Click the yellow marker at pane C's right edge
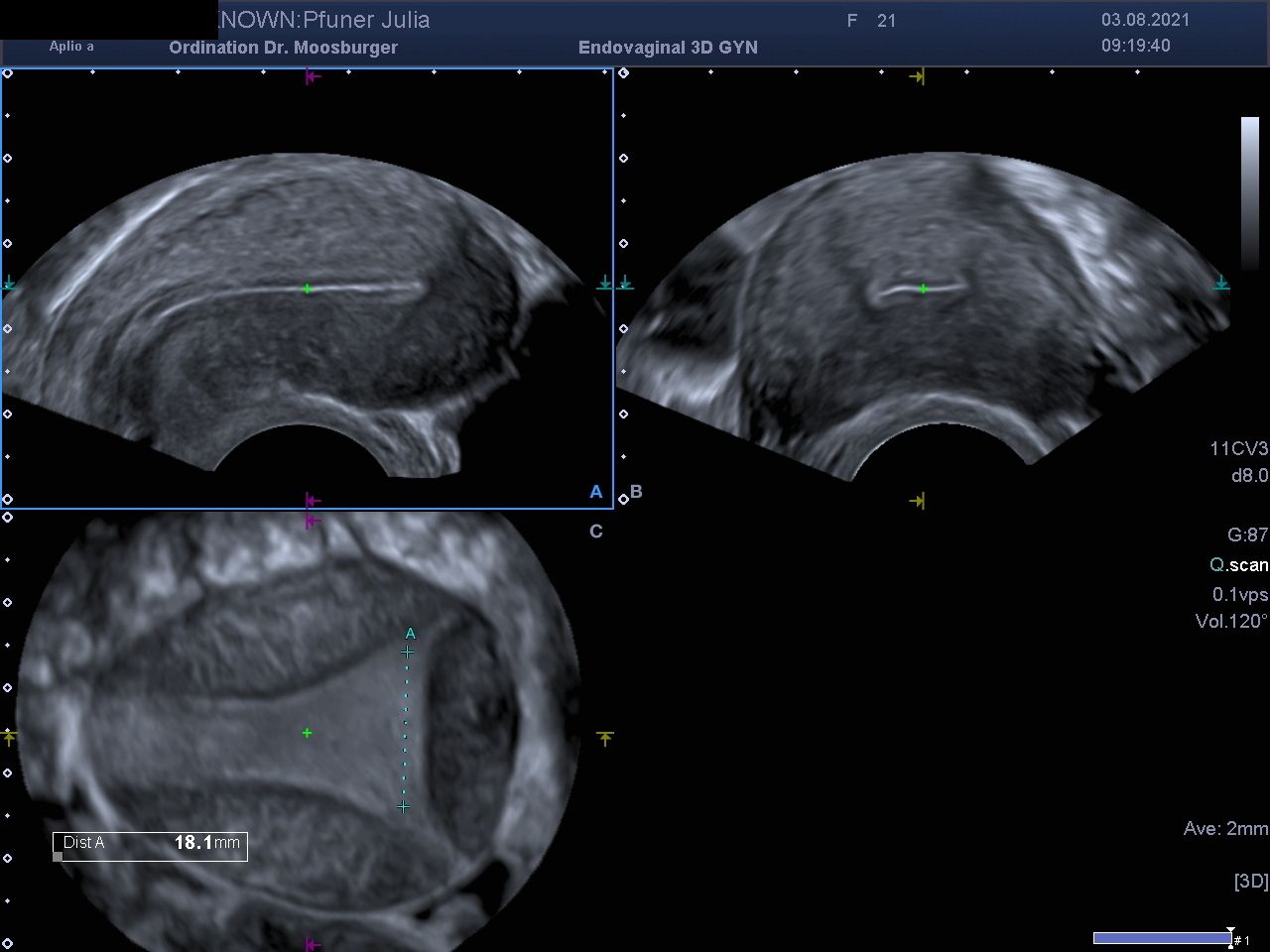 (x=605, y=737)
